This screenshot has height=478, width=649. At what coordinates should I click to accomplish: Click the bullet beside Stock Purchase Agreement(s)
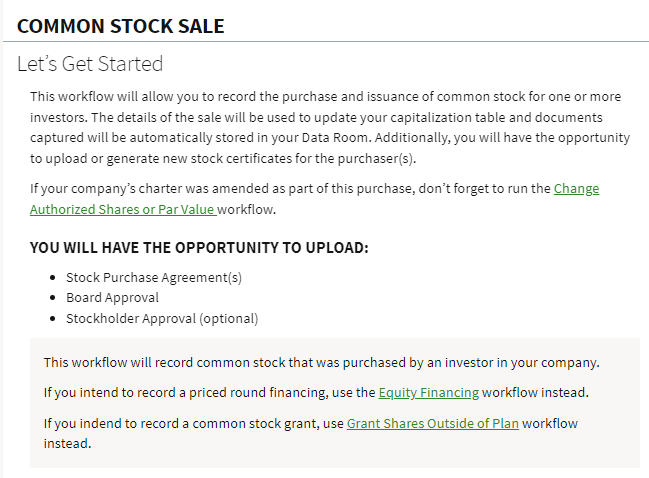(x=53, y=278)
